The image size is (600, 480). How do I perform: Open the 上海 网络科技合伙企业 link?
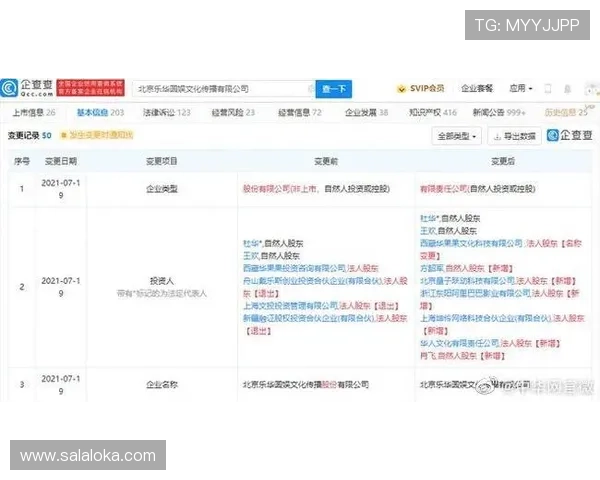click(486, 318)
